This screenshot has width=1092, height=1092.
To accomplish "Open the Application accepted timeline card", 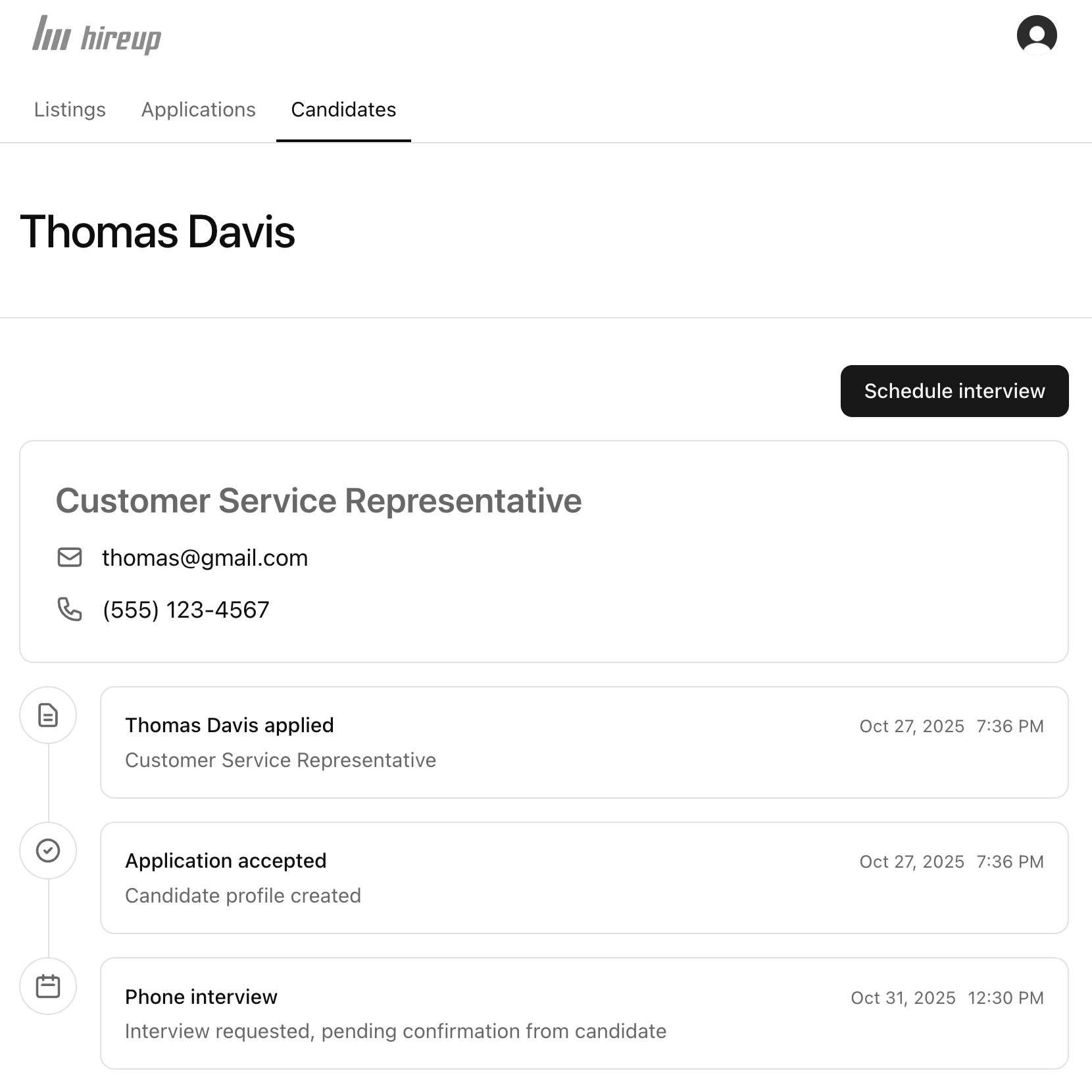I will (583, 878).
